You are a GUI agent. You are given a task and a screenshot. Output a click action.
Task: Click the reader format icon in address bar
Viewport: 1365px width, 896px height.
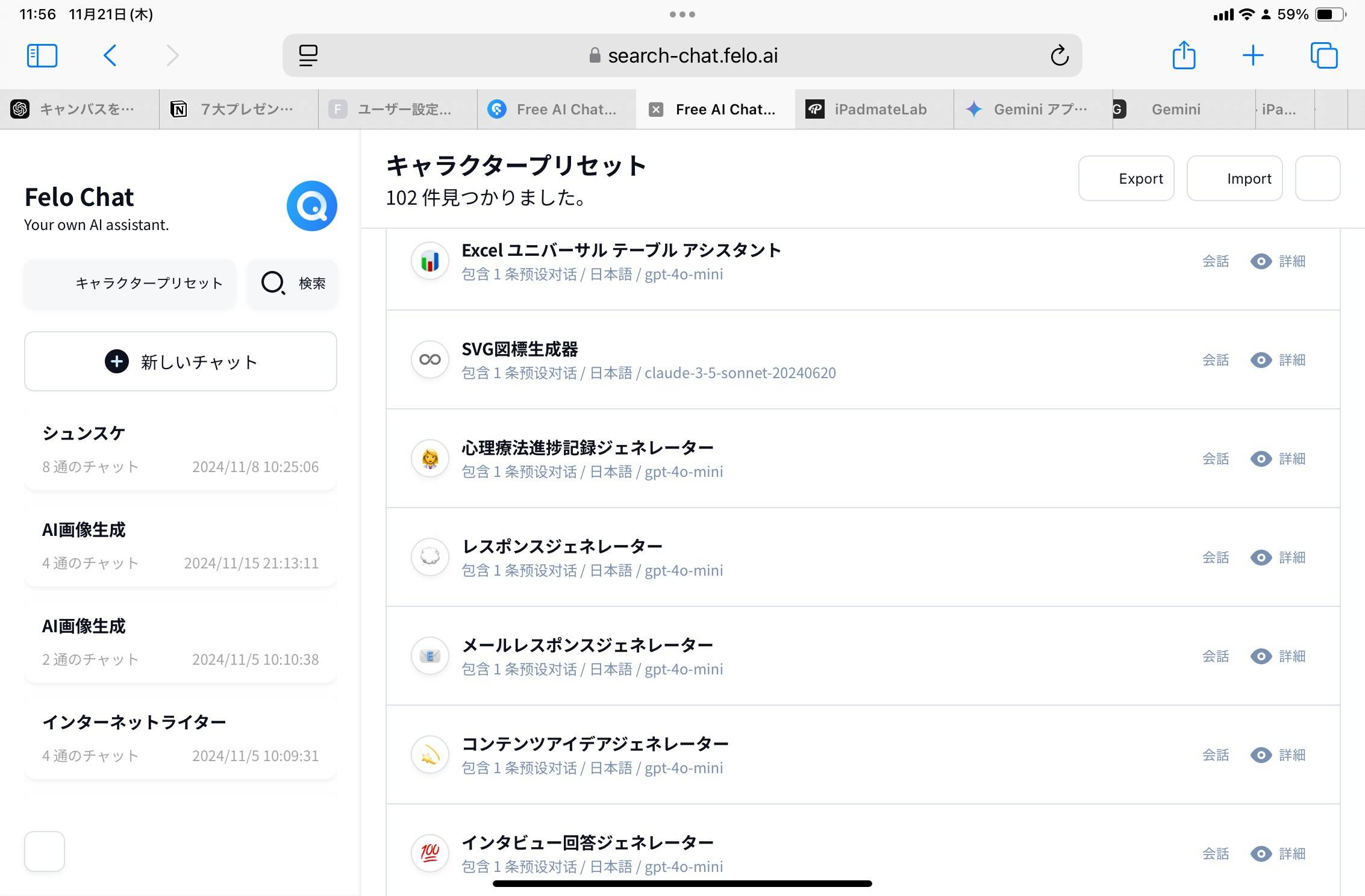point(308,55)
